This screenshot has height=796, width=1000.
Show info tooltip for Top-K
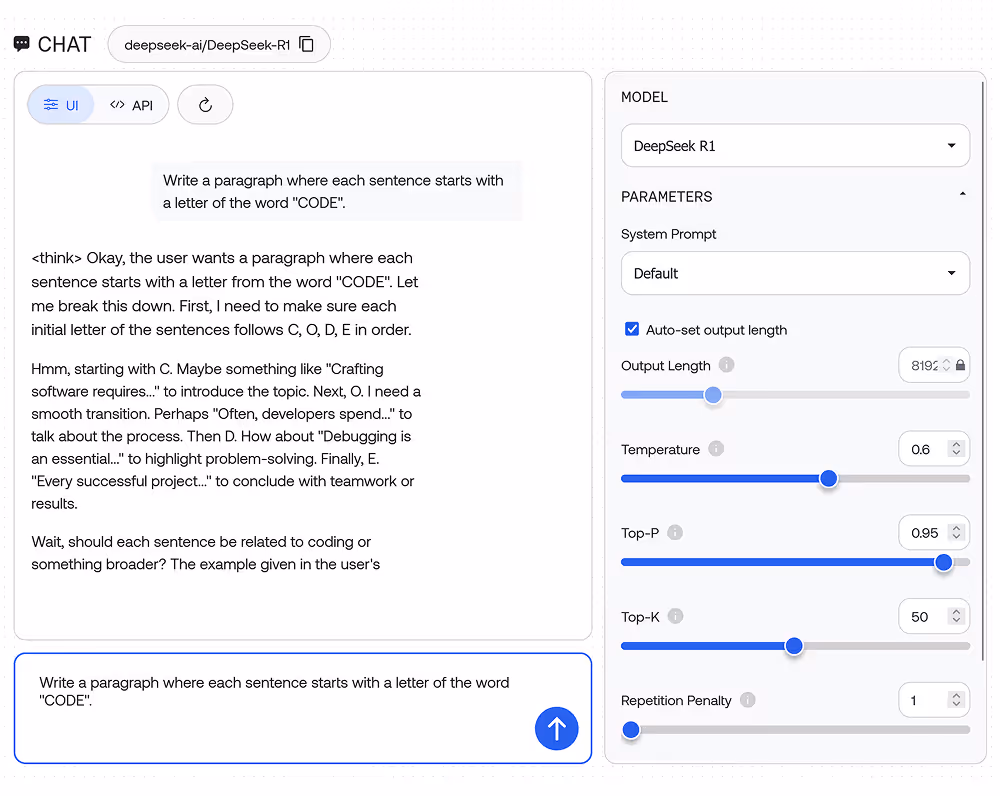pyautogui.click(x=675, y=616)
